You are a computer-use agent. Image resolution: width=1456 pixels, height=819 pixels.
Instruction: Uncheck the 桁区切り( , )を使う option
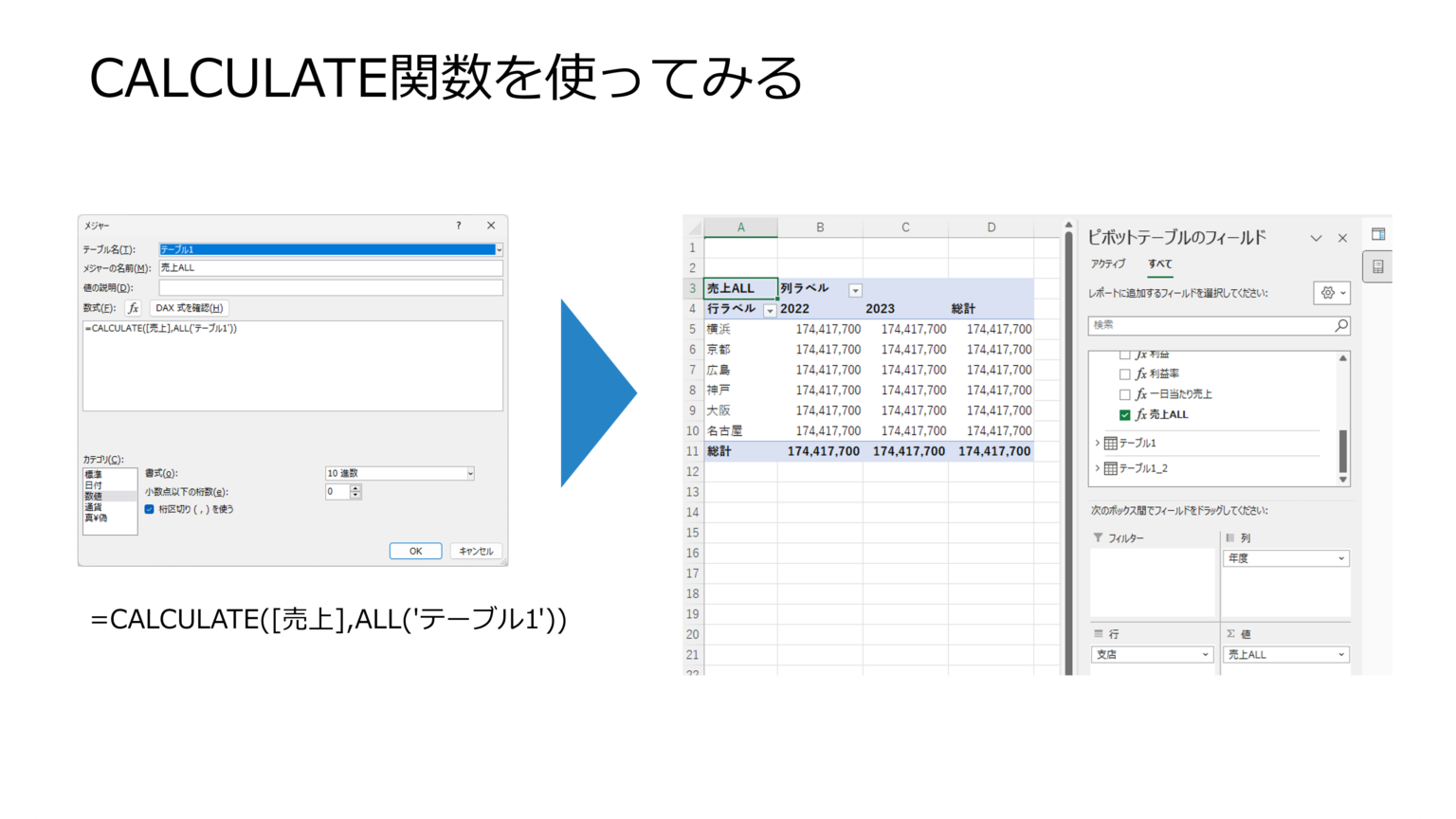click(x=148, y=509)
